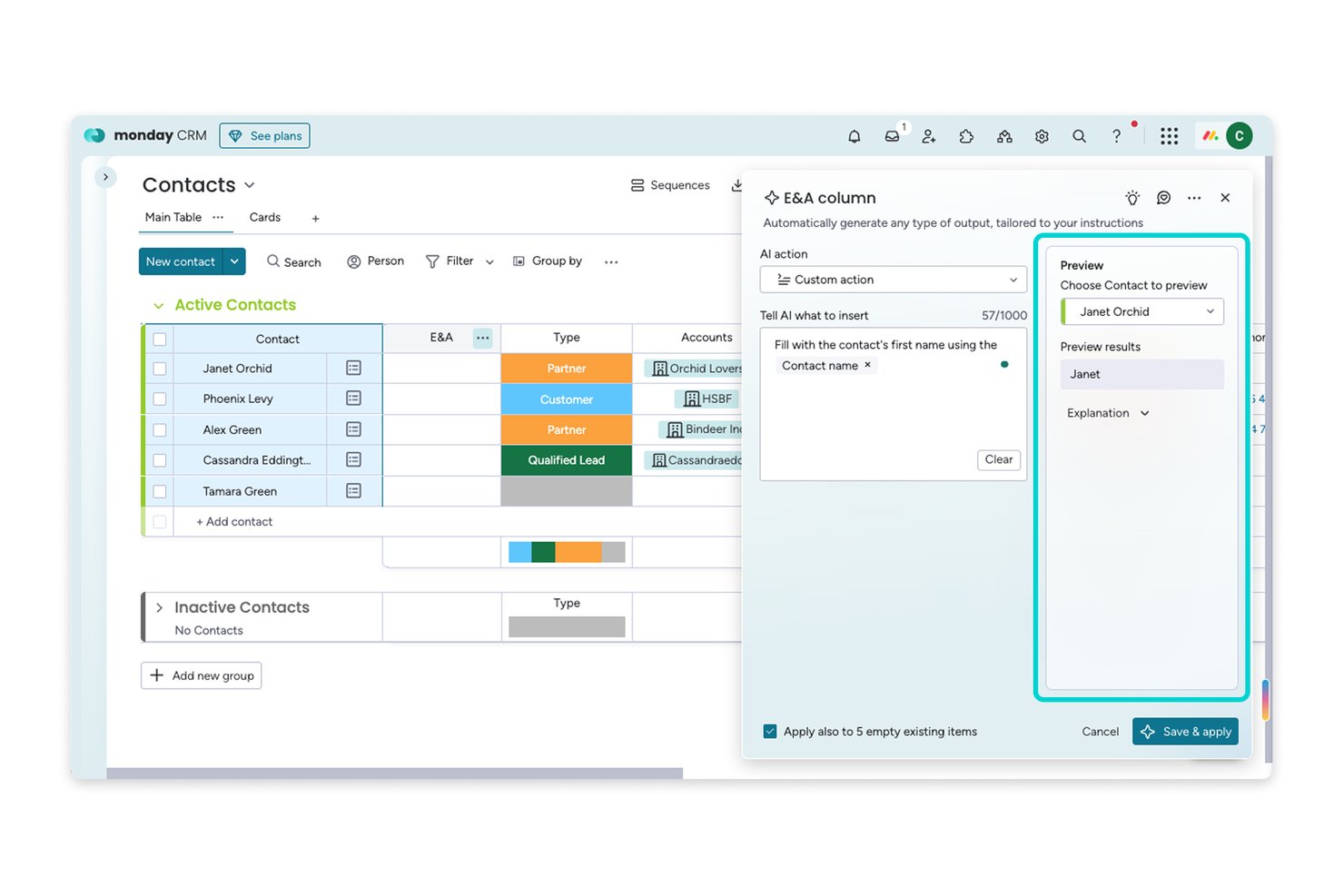Image resolution: width=1344 pixels, height=896 pixels.
Task: Open the conversation icon for Janet Orchid
Action: click(354, 368)
